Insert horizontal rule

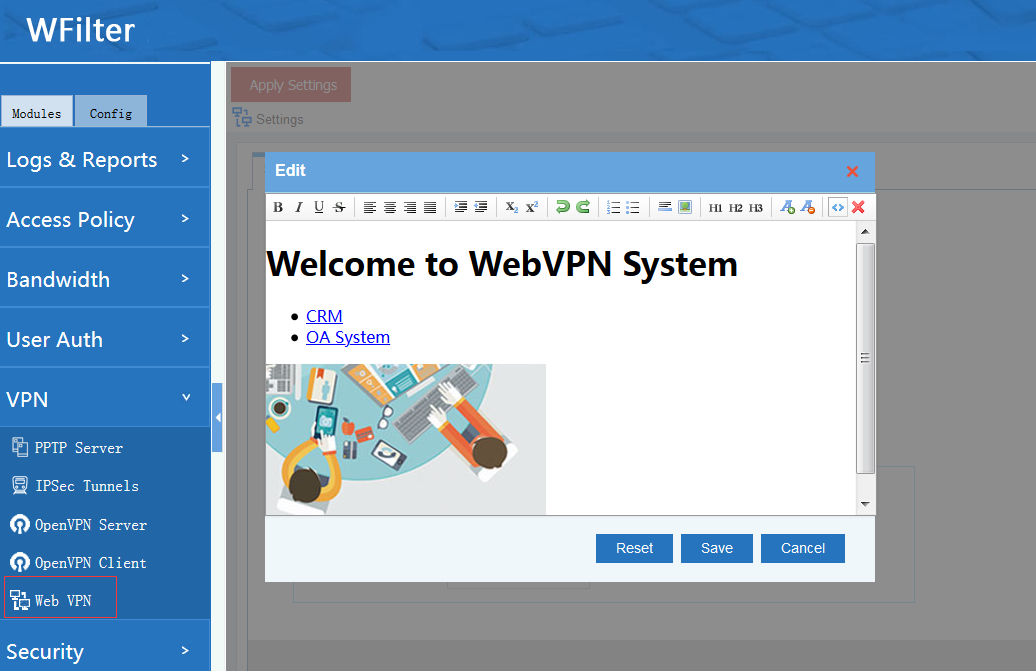665,207
